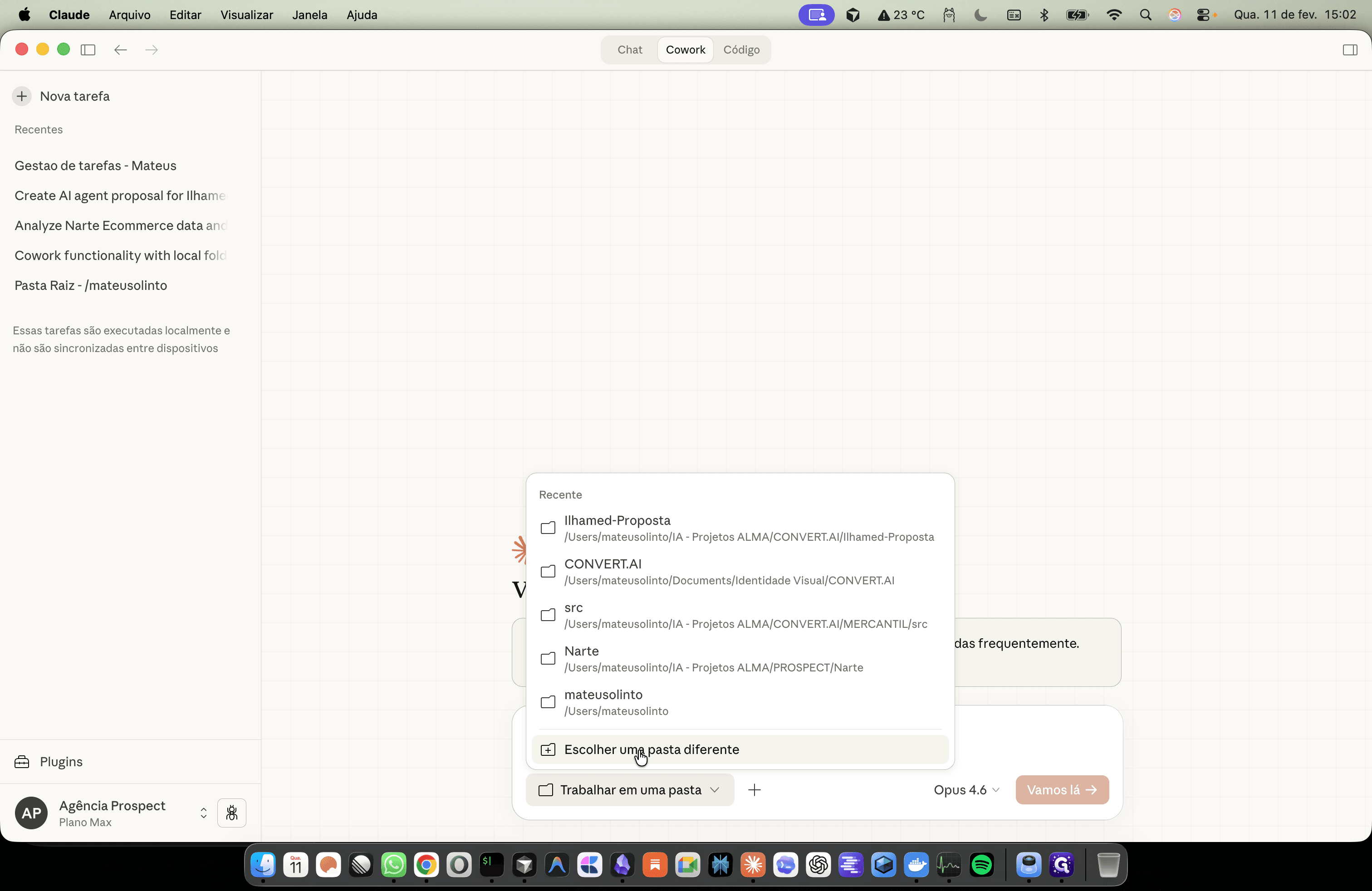Open the Trash in the dock

click(x=1107, y=865)
